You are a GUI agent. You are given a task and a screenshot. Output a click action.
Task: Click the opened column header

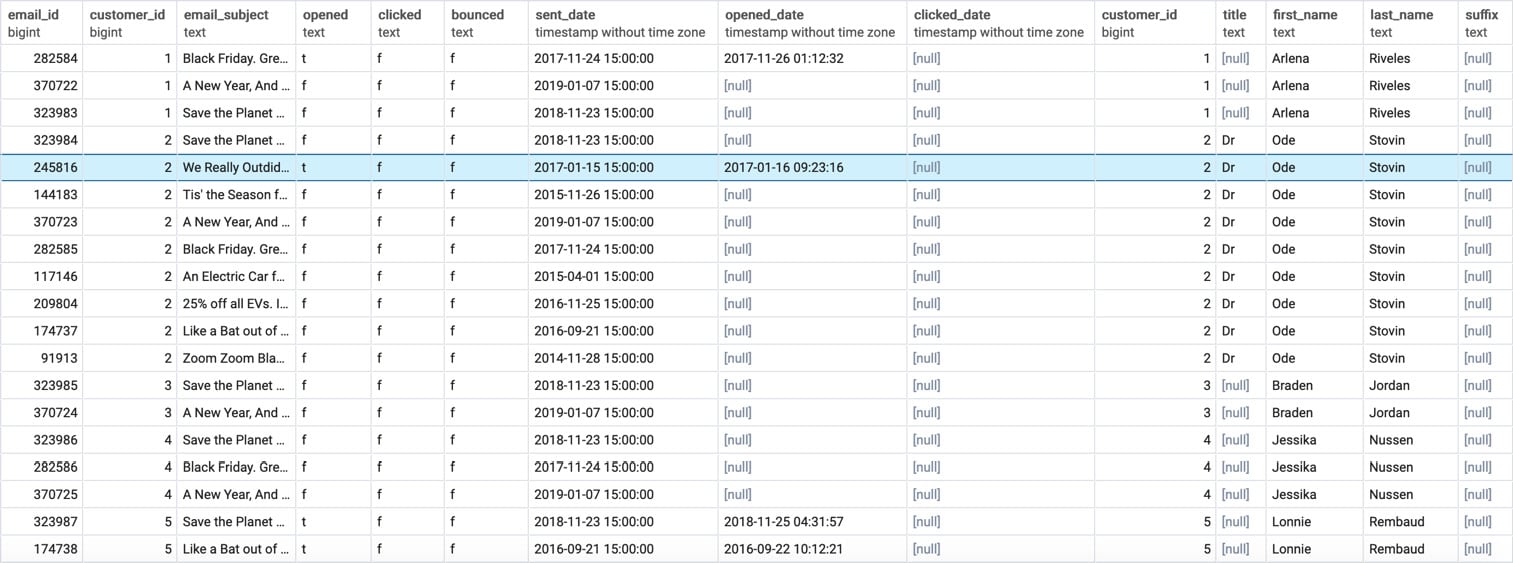coord(333,23)
